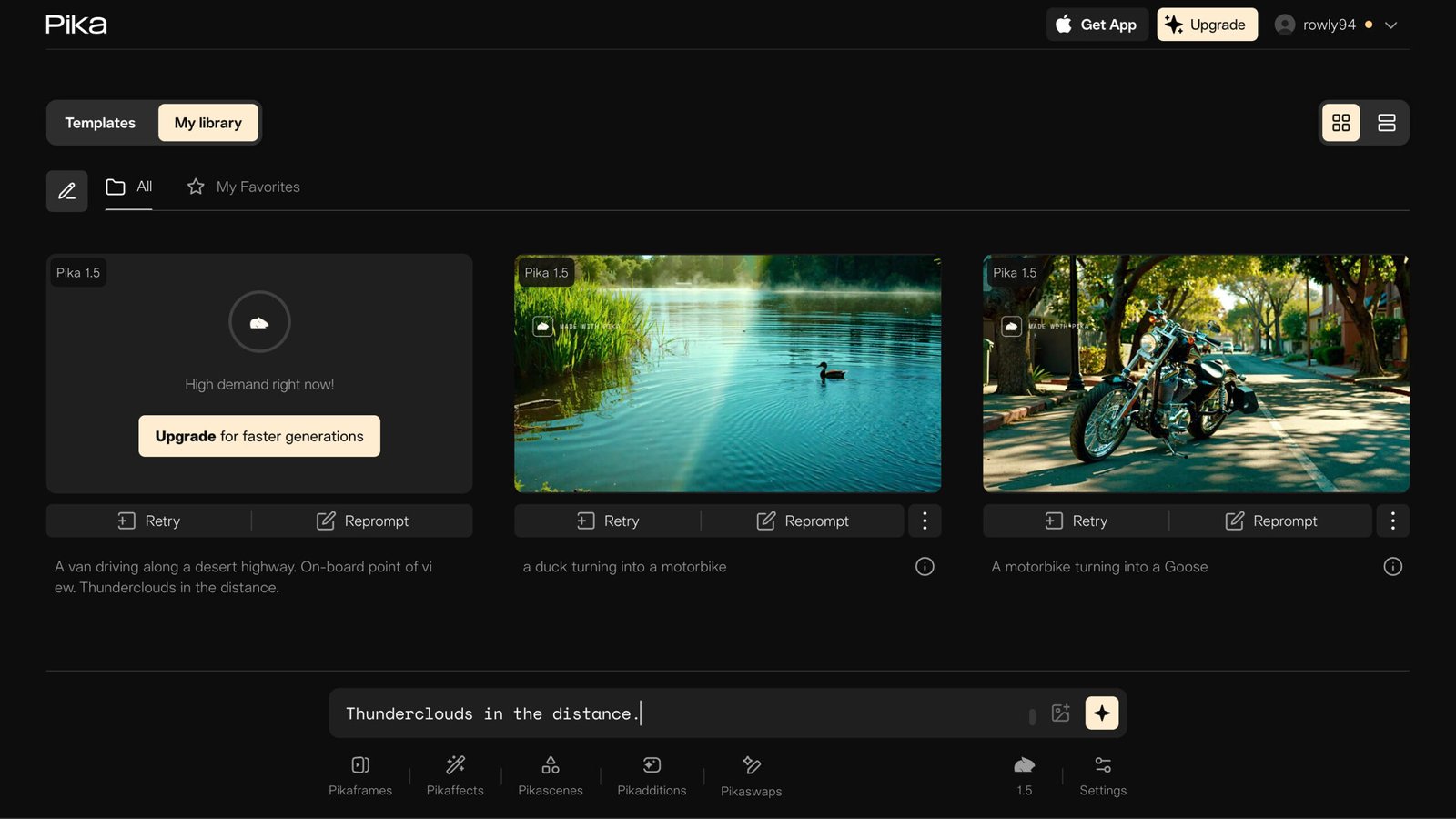Open the Pikascenes tool
The image size is (1456, 819).
click(551, 775)
